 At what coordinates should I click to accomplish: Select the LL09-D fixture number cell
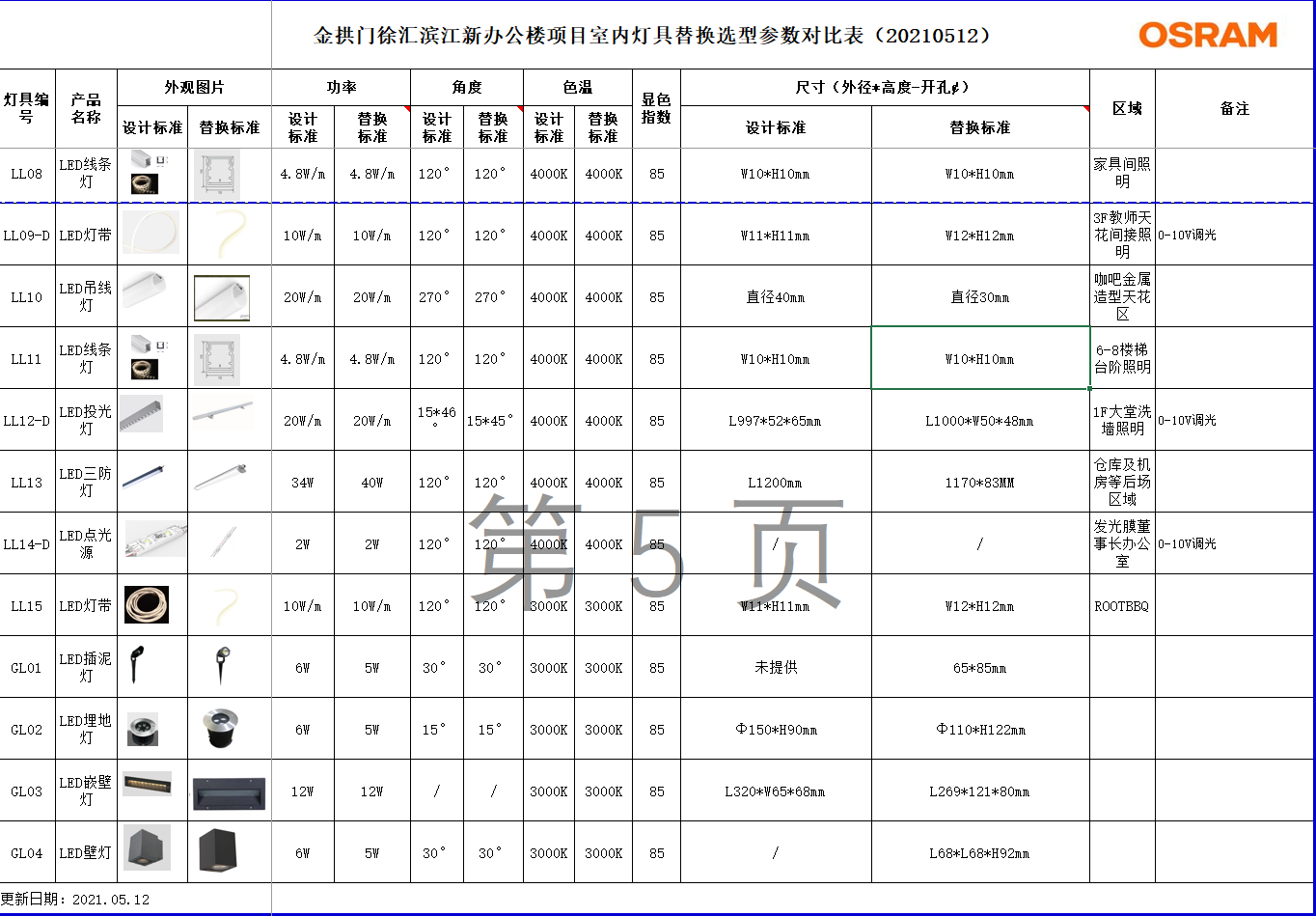click(x=27, y=235)
